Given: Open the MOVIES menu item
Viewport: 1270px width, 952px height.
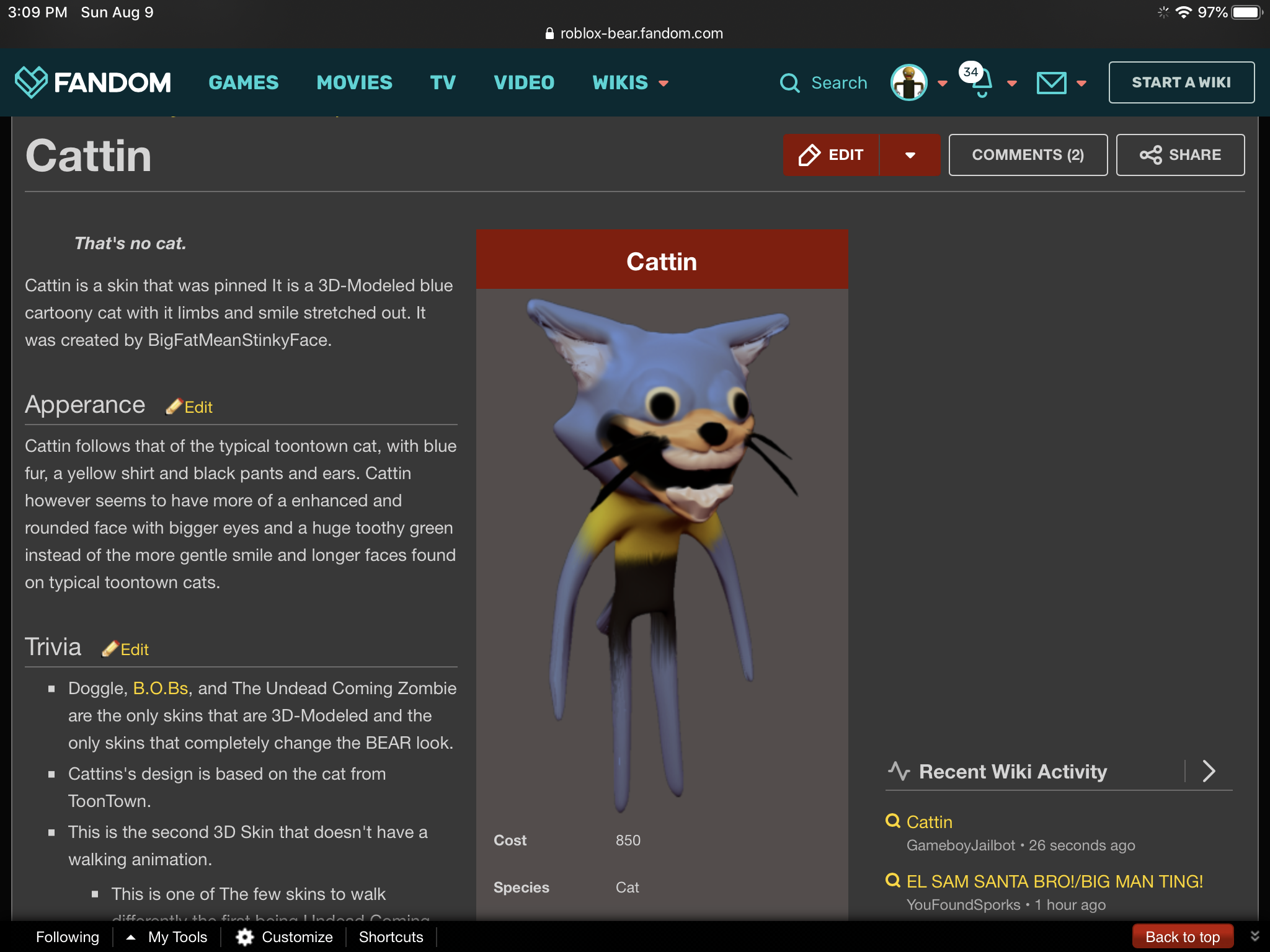Looking at the screenshot, I should click(x=354, y=82).
